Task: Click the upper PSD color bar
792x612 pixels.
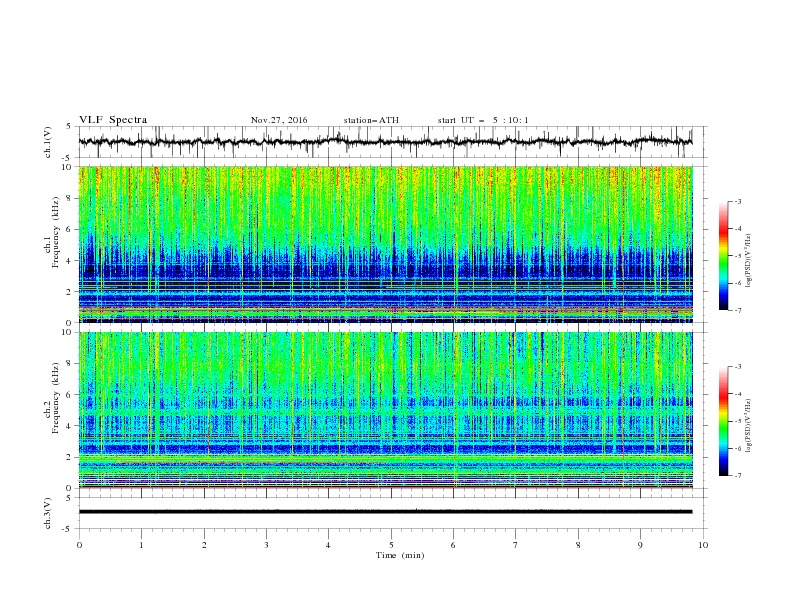Action: click(723, 256)
